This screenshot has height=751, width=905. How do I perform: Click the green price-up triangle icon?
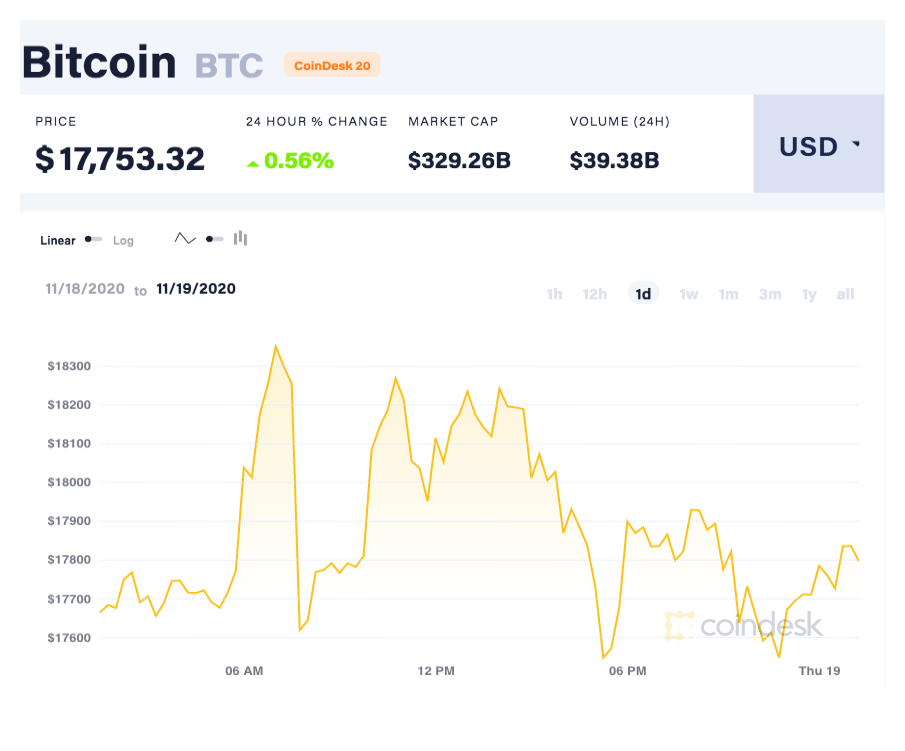253,164
